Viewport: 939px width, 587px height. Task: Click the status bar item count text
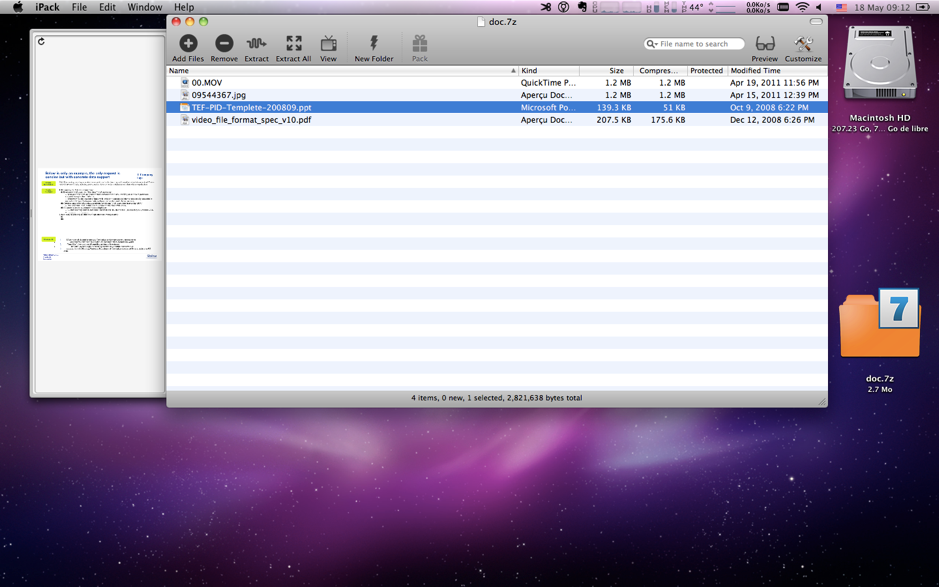496,398
